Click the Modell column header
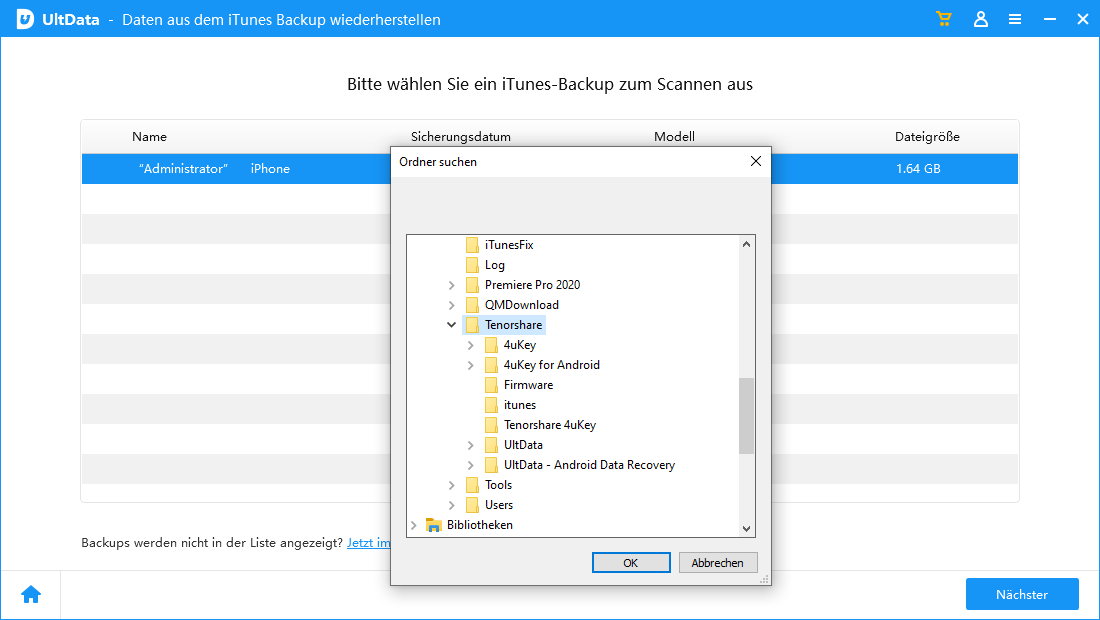1100x620 pixels. [x=674, y=137]
